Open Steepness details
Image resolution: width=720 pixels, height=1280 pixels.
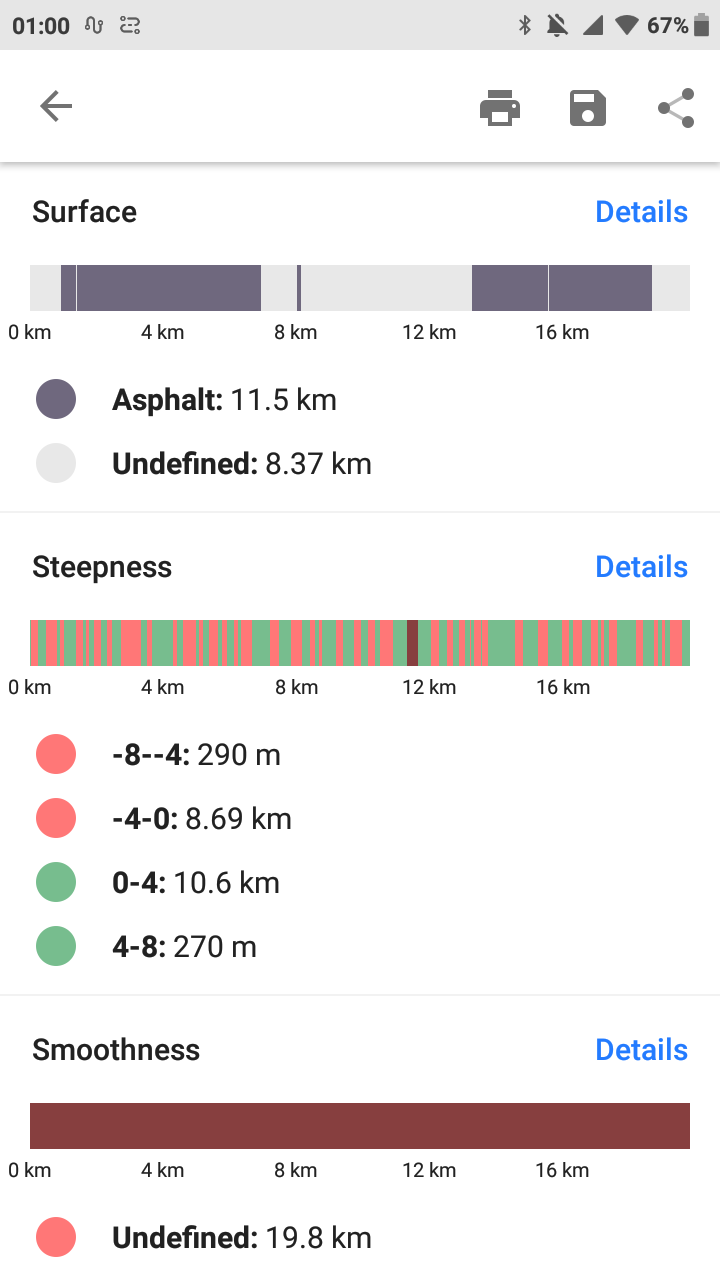pos(641,567)
